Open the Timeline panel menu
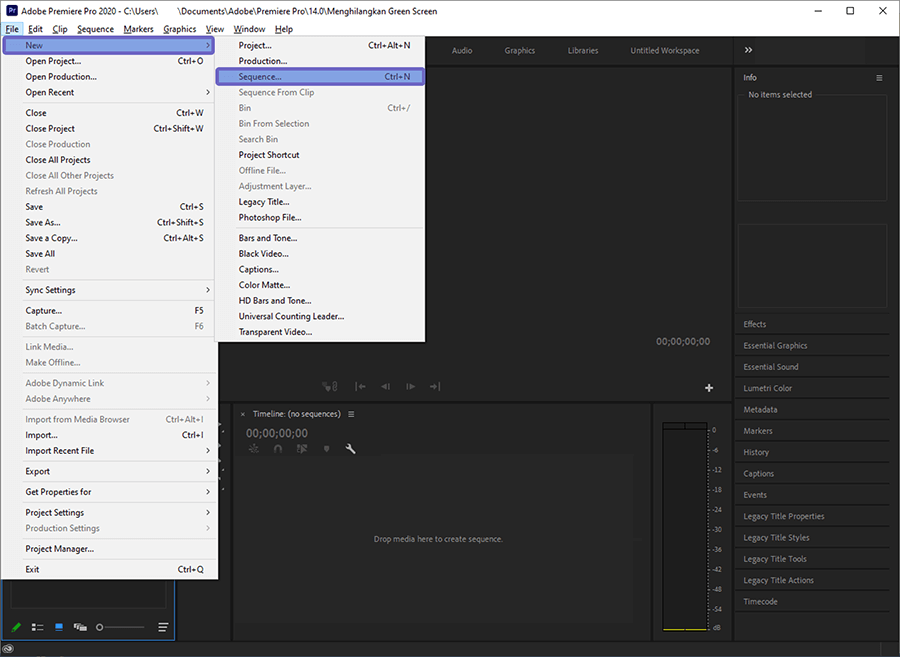This screenshot has width=900, height=657. [x=351, y=414]
